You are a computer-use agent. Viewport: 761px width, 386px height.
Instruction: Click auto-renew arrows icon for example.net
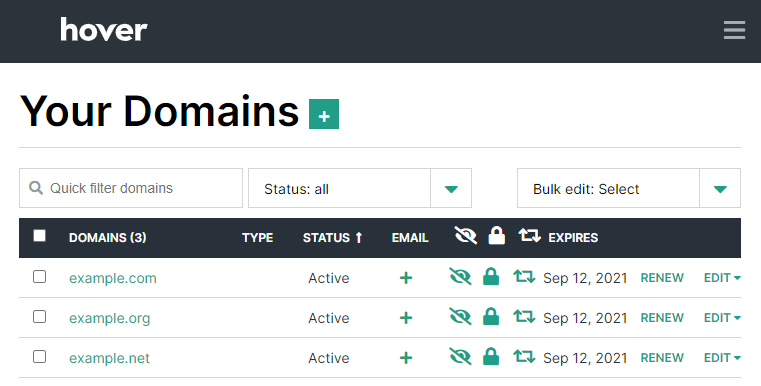[524, 357]
